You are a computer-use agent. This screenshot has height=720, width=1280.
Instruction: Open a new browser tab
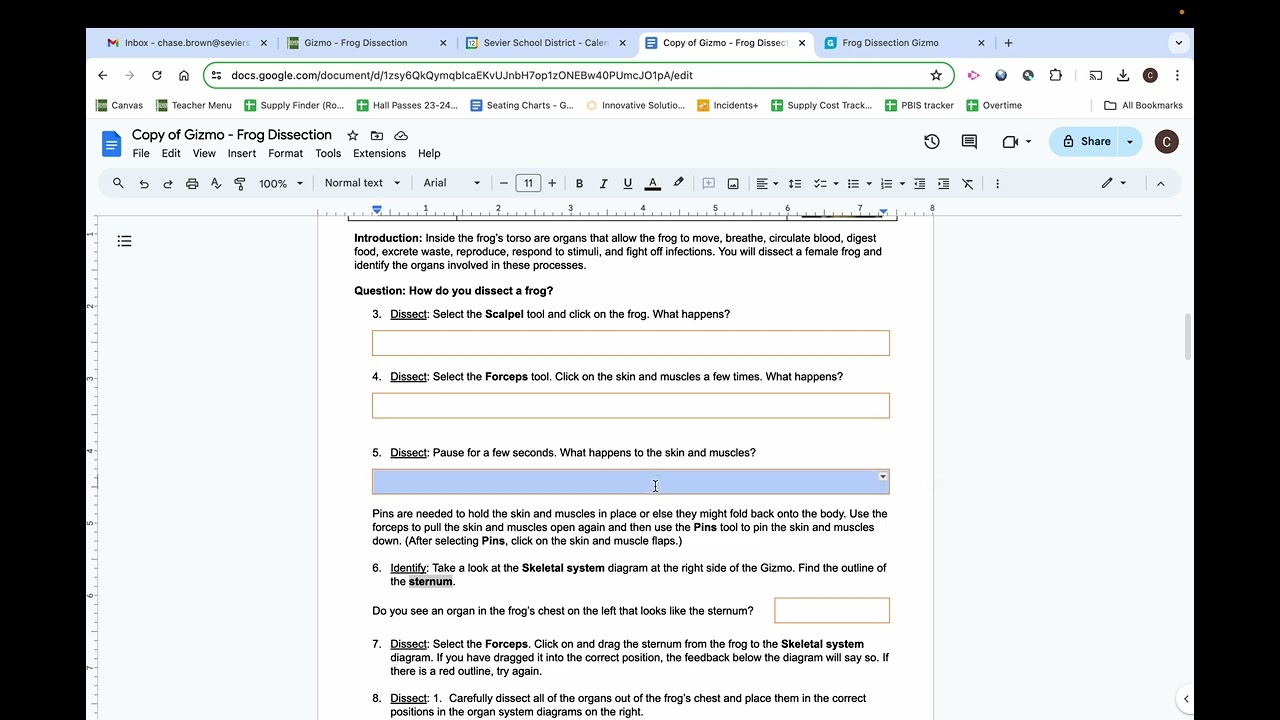(x=1008, y=43)
